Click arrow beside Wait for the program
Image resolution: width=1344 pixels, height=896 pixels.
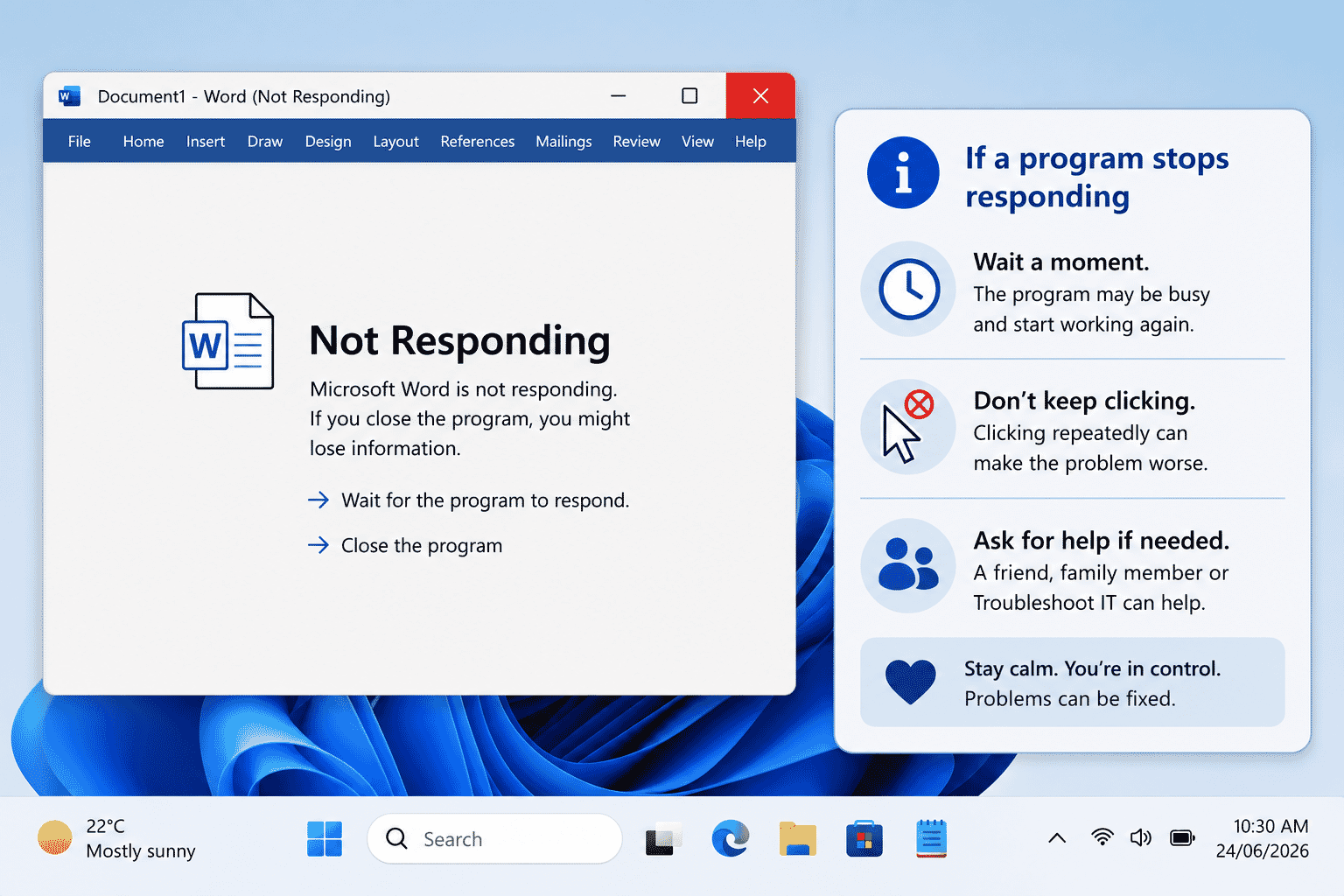(x=318, y=500)
